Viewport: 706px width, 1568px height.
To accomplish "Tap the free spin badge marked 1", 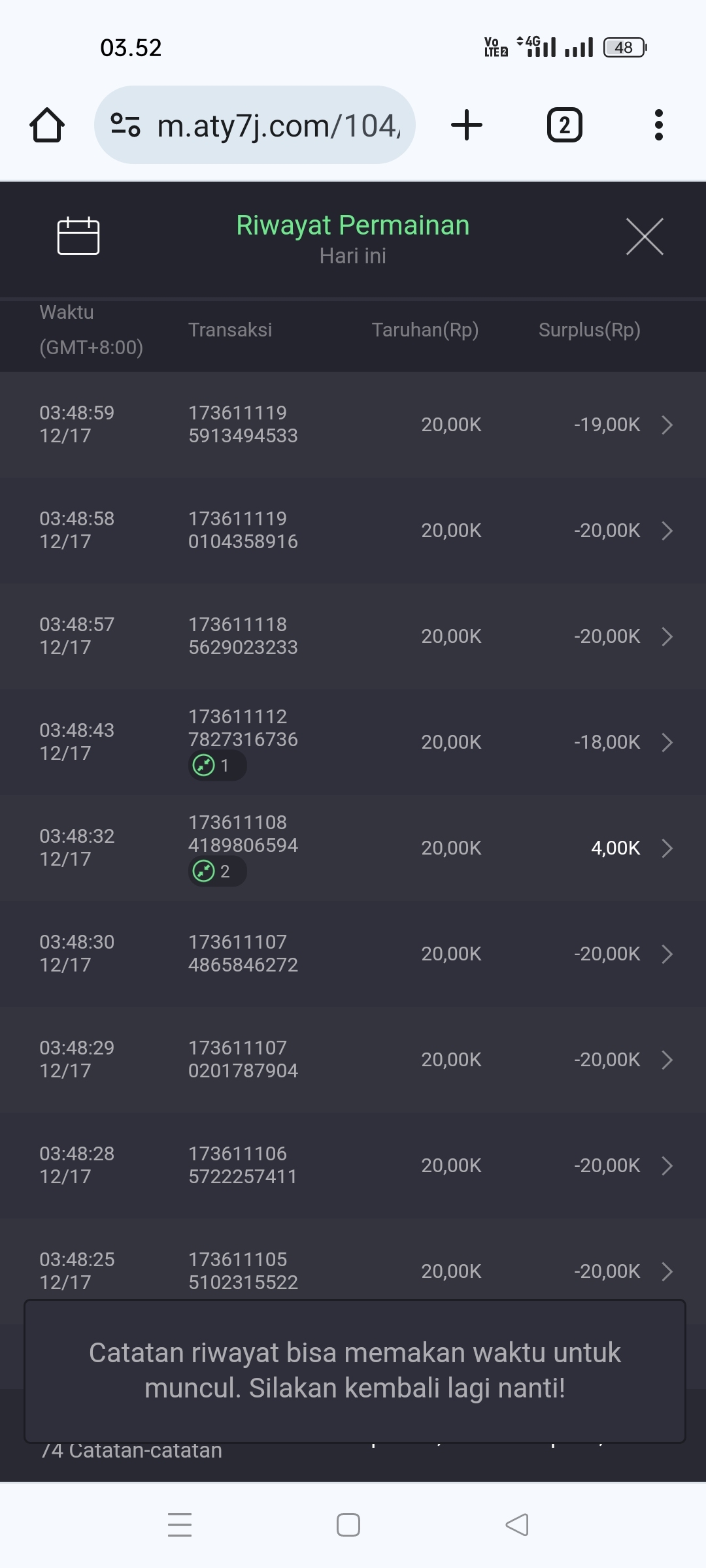I will click(x=217, y=765).
